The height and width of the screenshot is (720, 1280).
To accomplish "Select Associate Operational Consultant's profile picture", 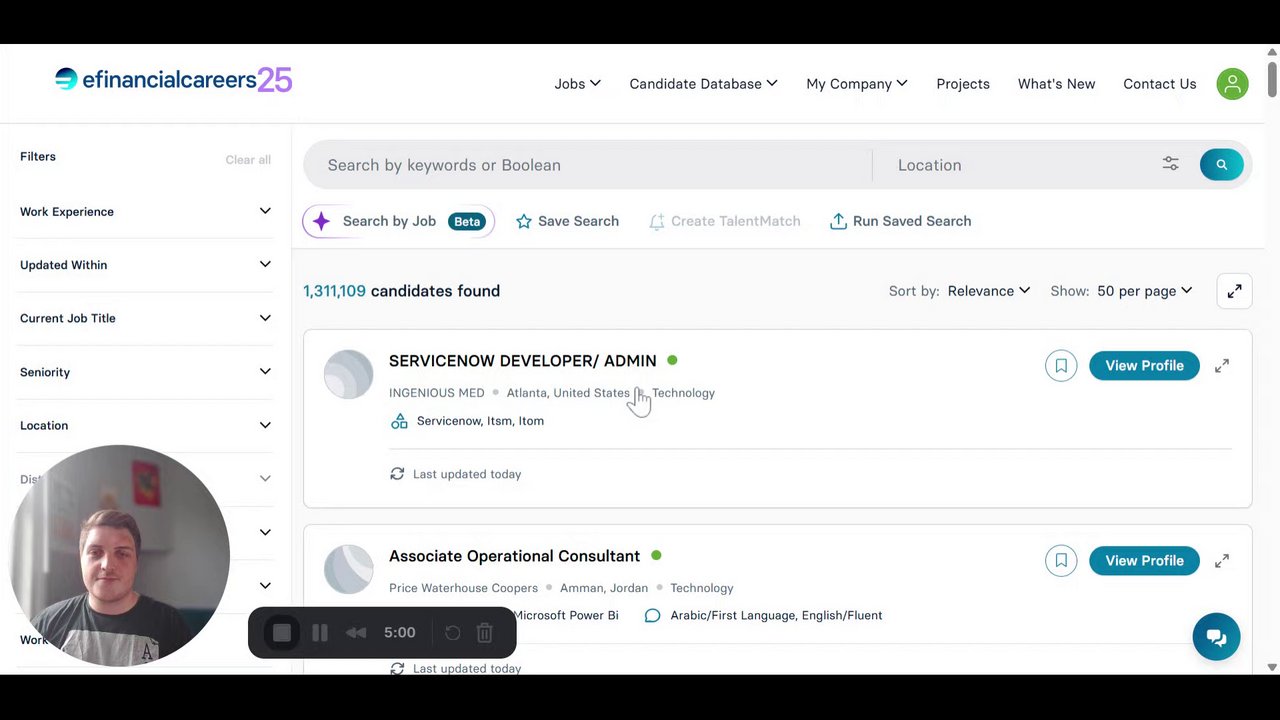I will tap(348, 569).
